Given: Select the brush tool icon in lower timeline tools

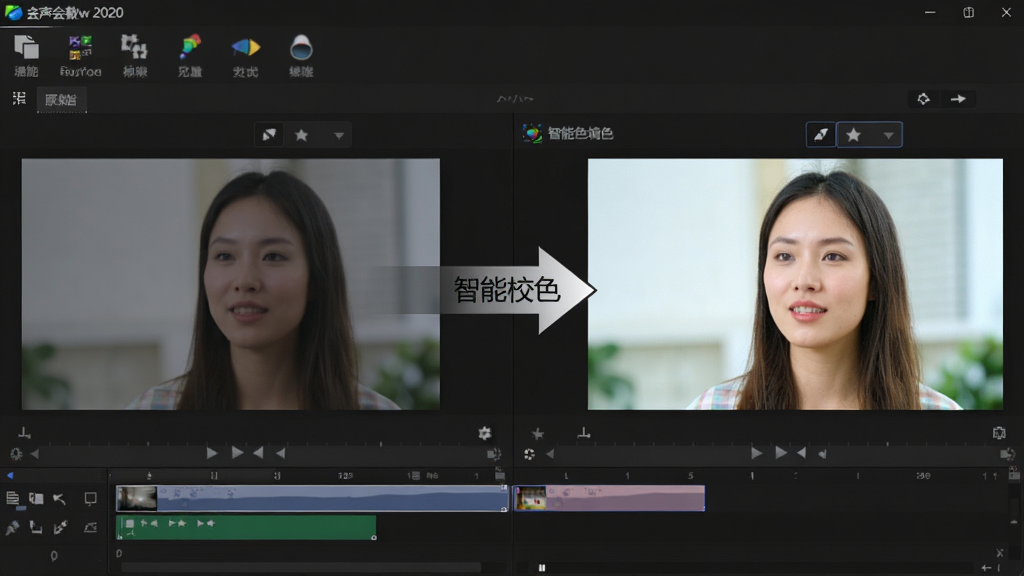Looking at the screenshot, I should tap(12, 528).
